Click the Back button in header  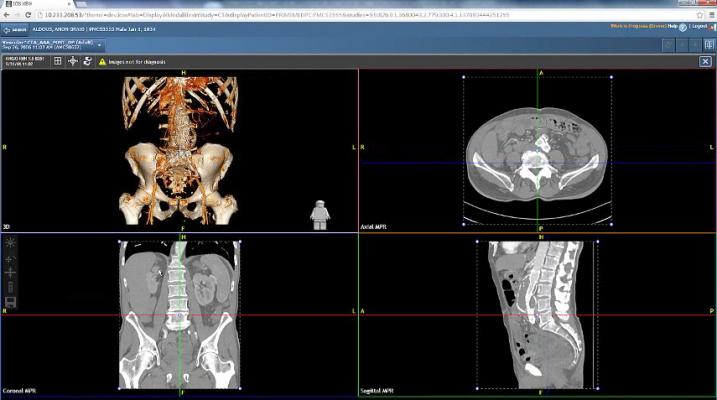click(x=13, y=28)
